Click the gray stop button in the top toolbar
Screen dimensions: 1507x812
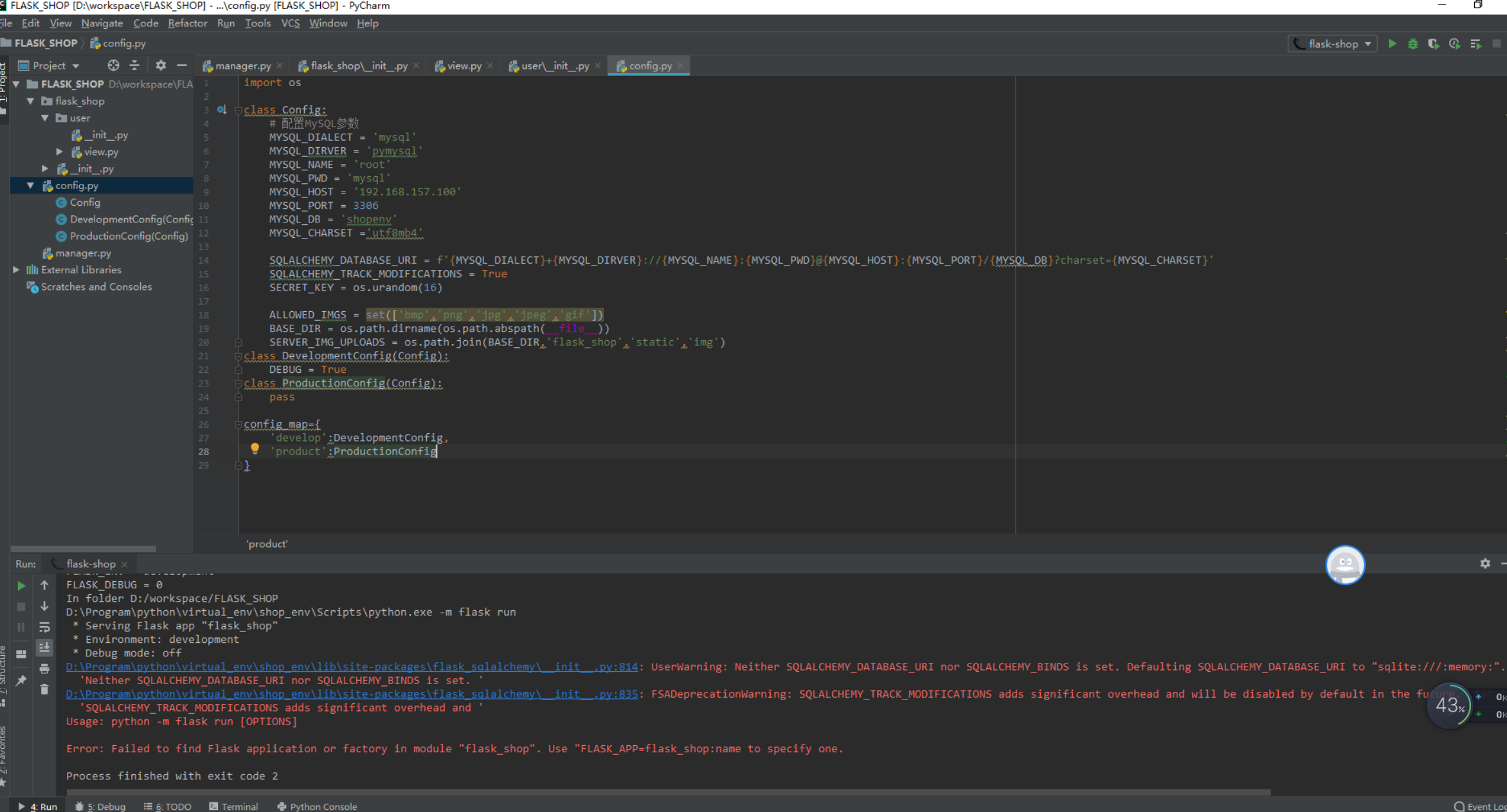pyautogui.click(x=1497, y=44)
